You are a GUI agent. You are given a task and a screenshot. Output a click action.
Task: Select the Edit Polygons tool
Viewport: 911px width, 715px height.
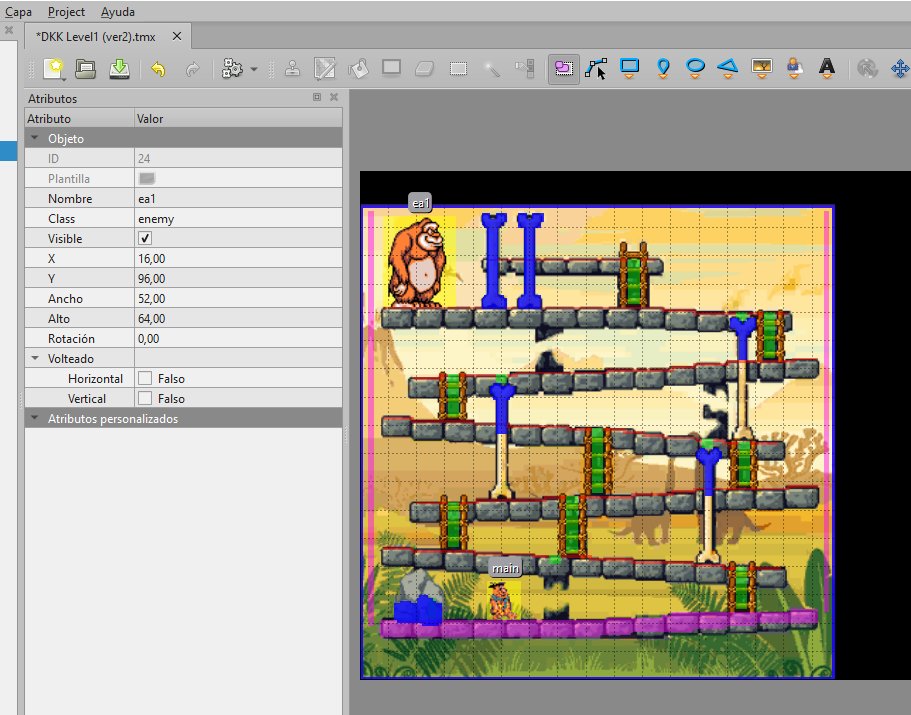(596, 69)
